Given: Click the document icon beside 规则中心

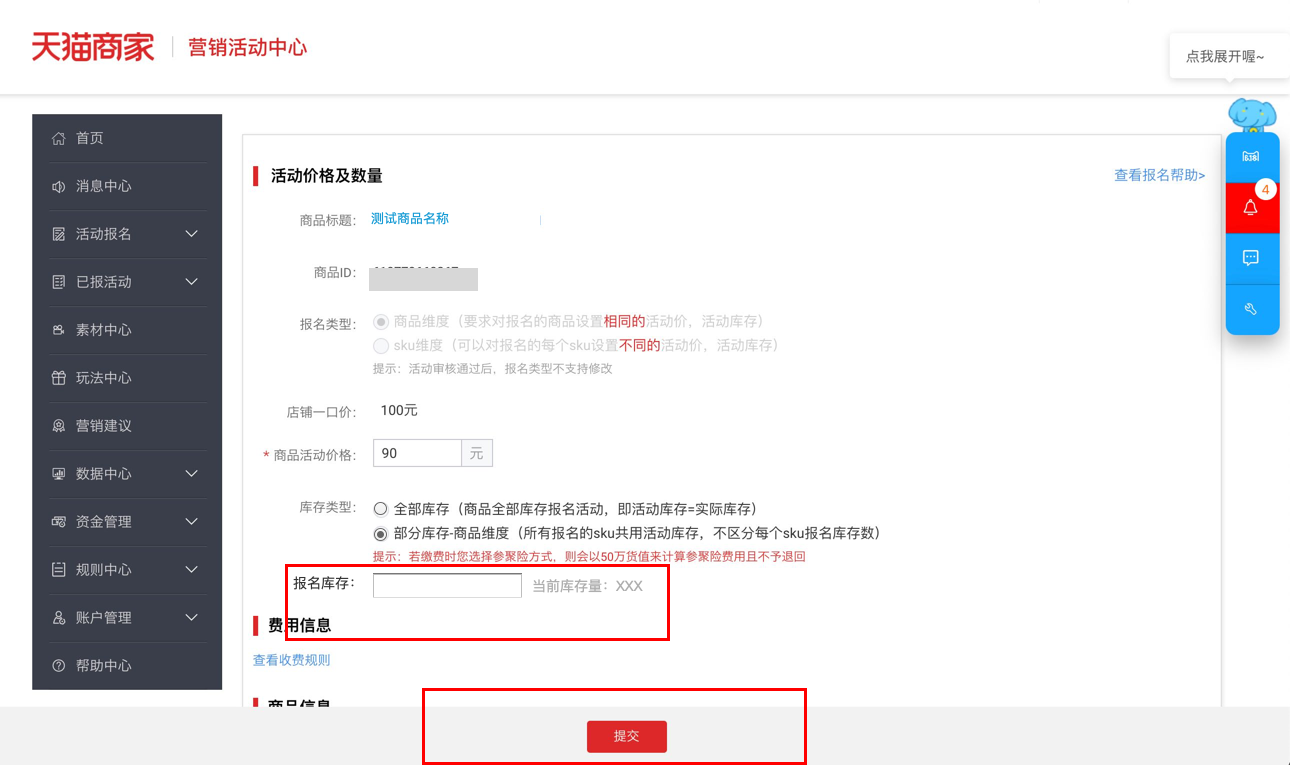Looking at the screenshot, I should pos(58,570).
